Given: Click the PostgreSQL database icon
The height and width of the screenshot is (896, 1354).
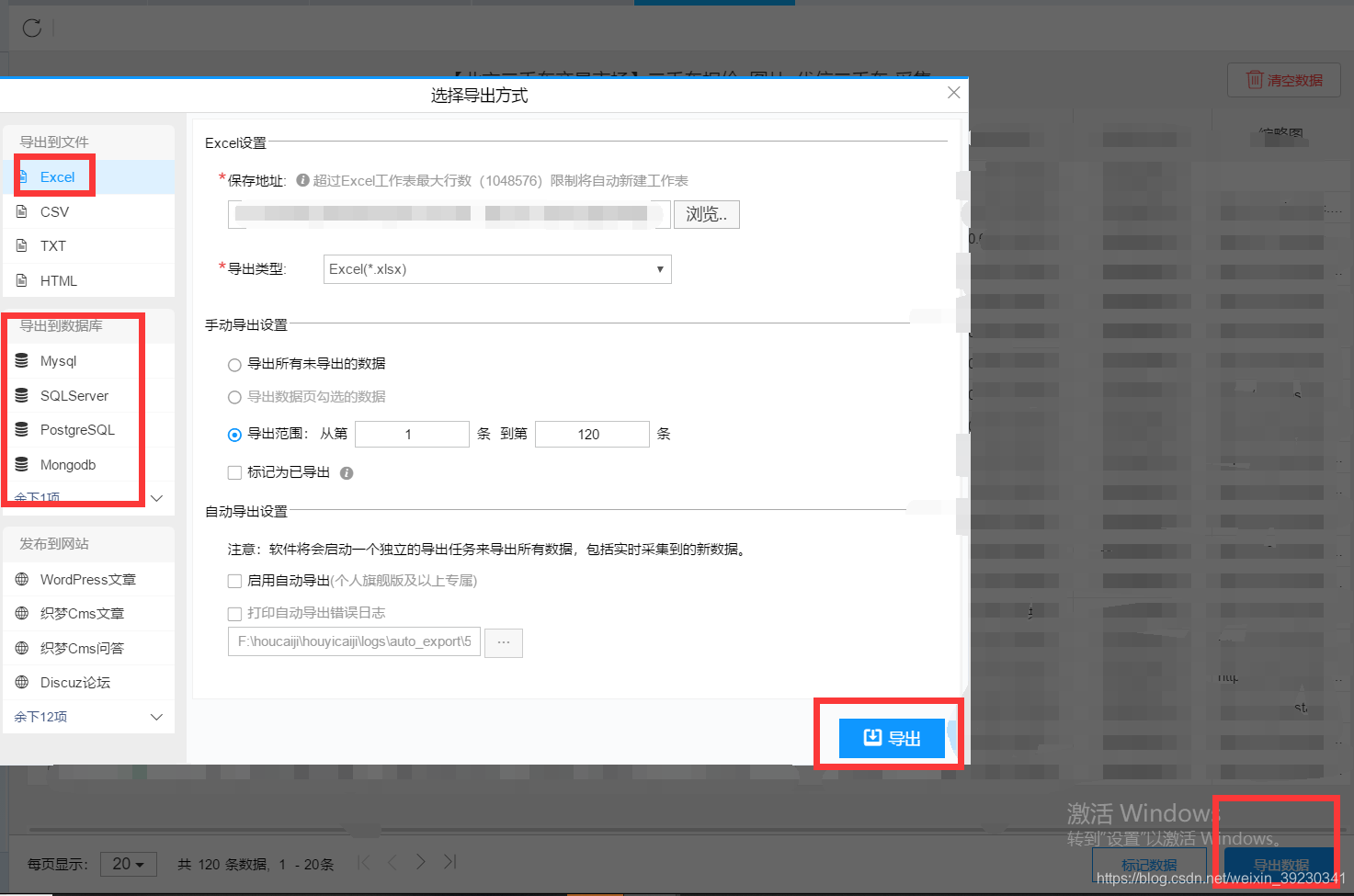Looking at the screenshot, I should click(x=22, y=429).
